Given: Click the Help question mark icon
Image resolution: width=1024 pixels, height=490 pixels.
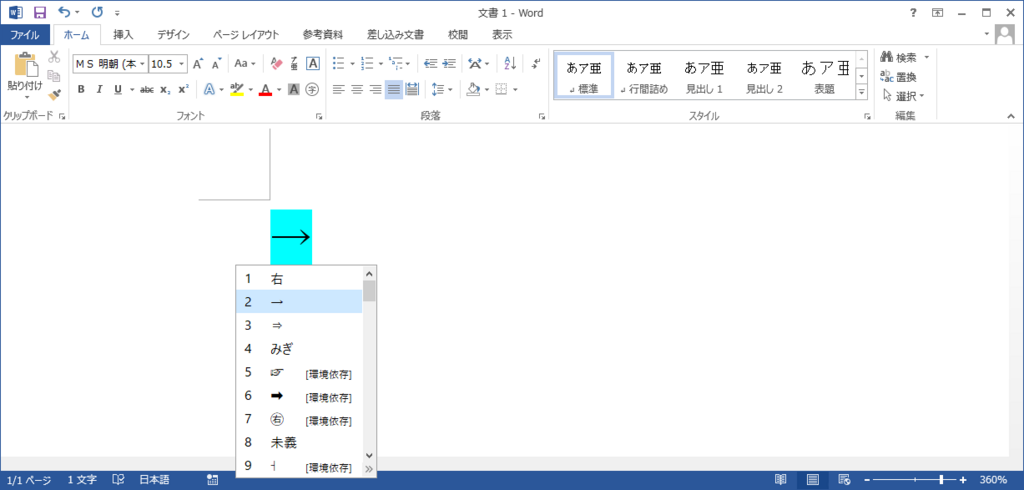Looking at the screenshot, I should click(913, 12).
